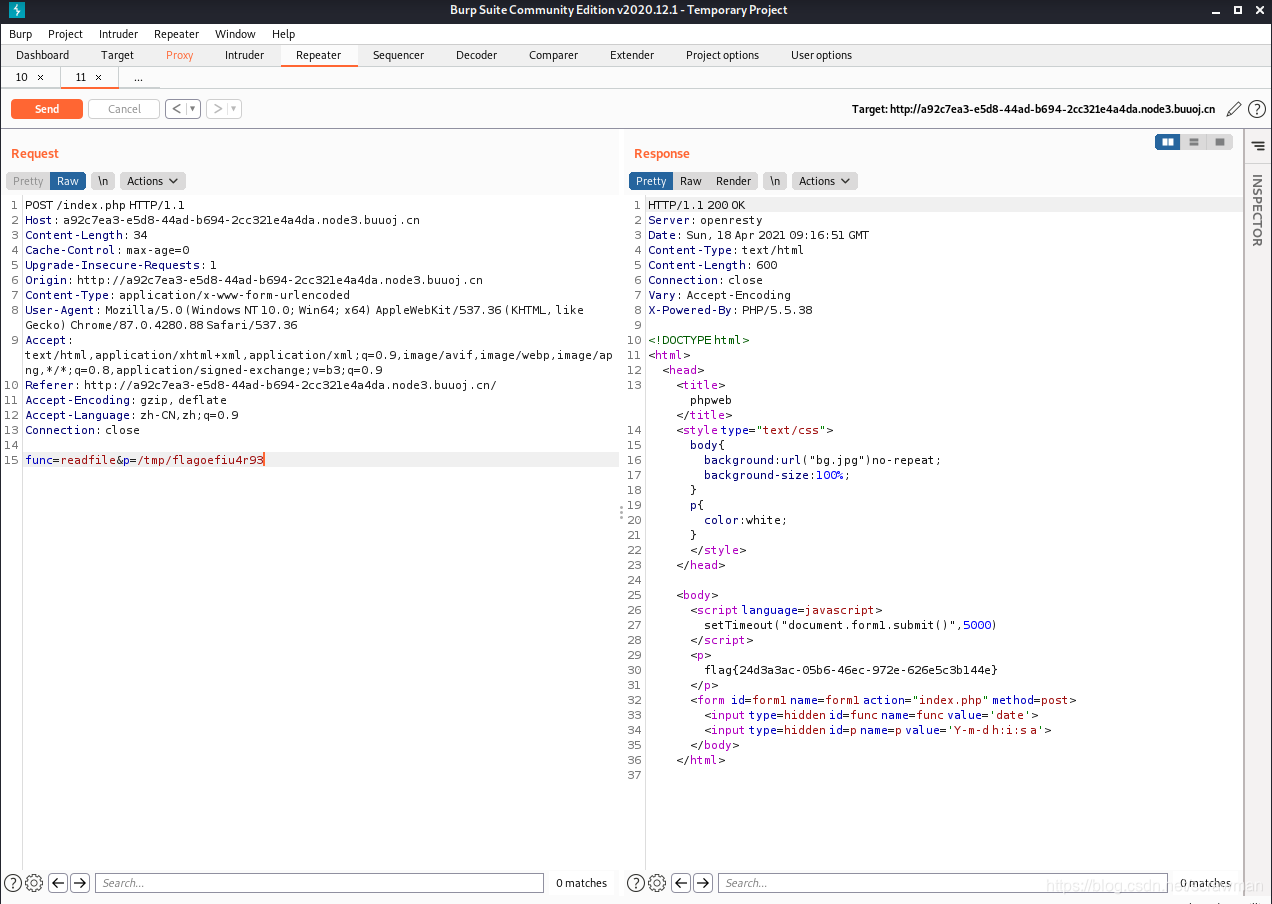Viewport: 1272px width, 904px height.
Task: Go to next match in request search
Action: (80, 883)
